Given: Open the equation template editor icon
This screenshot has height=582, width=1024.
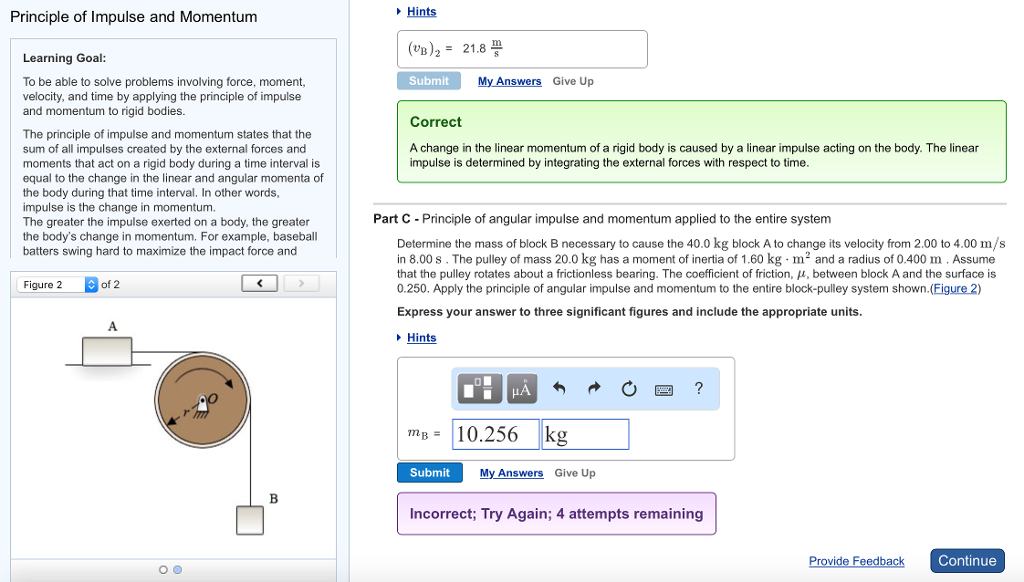Looking at the screenshot, I should pyautogui.click(x=480, y=389).
